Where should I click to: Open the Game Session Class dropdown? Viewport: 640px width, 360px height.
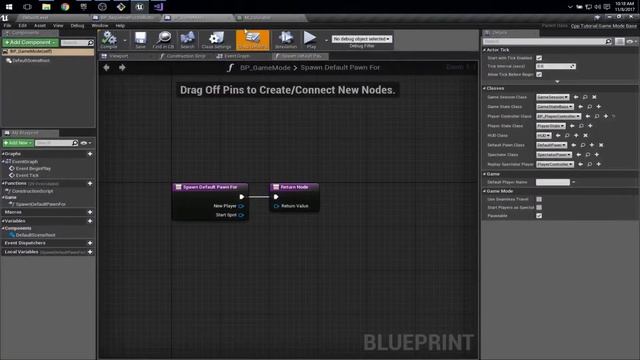pos(552,97)
